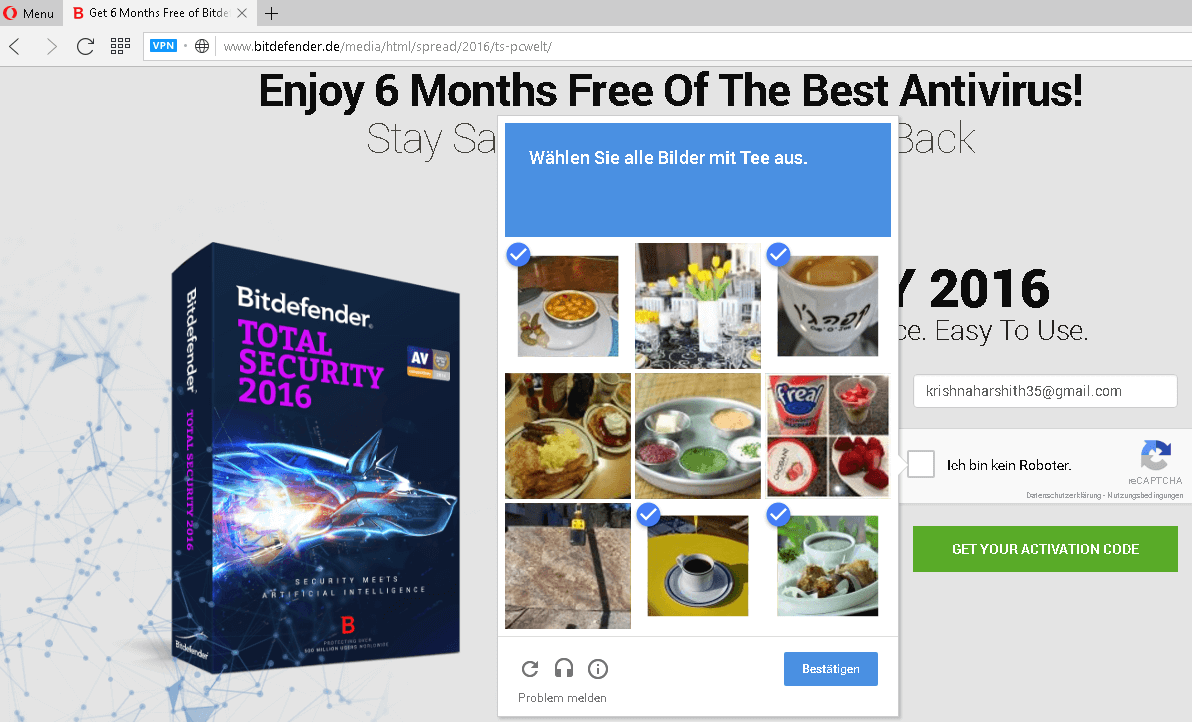Click the address bar URL
1192x722 pixels.
[x=388, y=46]
